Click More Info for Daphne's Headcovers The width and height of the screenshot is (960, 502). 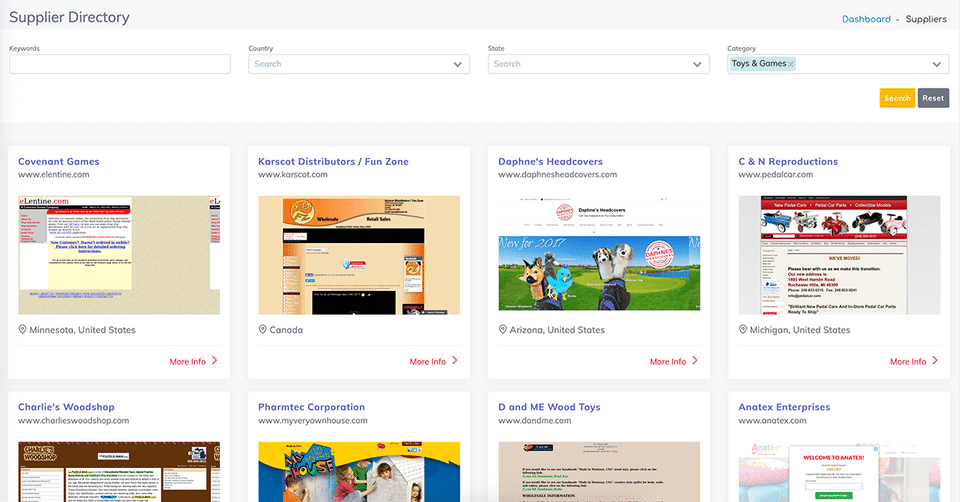click(x=667, y=362)
